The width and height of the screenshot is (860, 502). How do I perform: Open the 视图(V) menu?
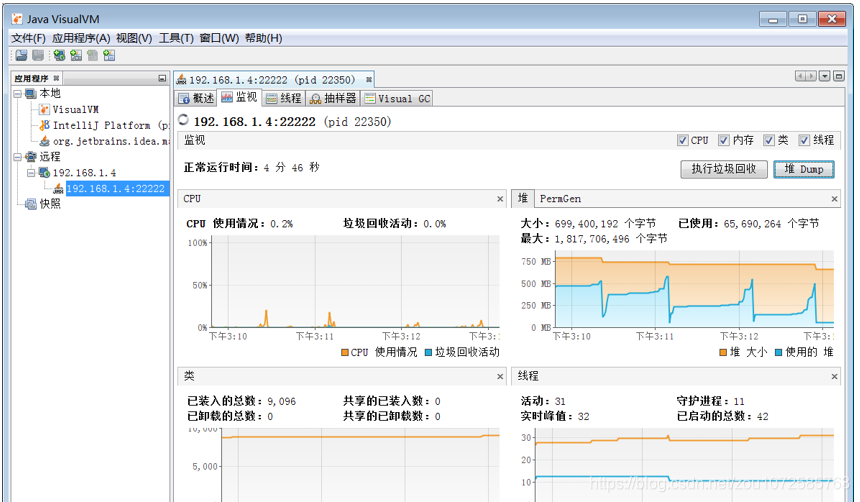134,38
